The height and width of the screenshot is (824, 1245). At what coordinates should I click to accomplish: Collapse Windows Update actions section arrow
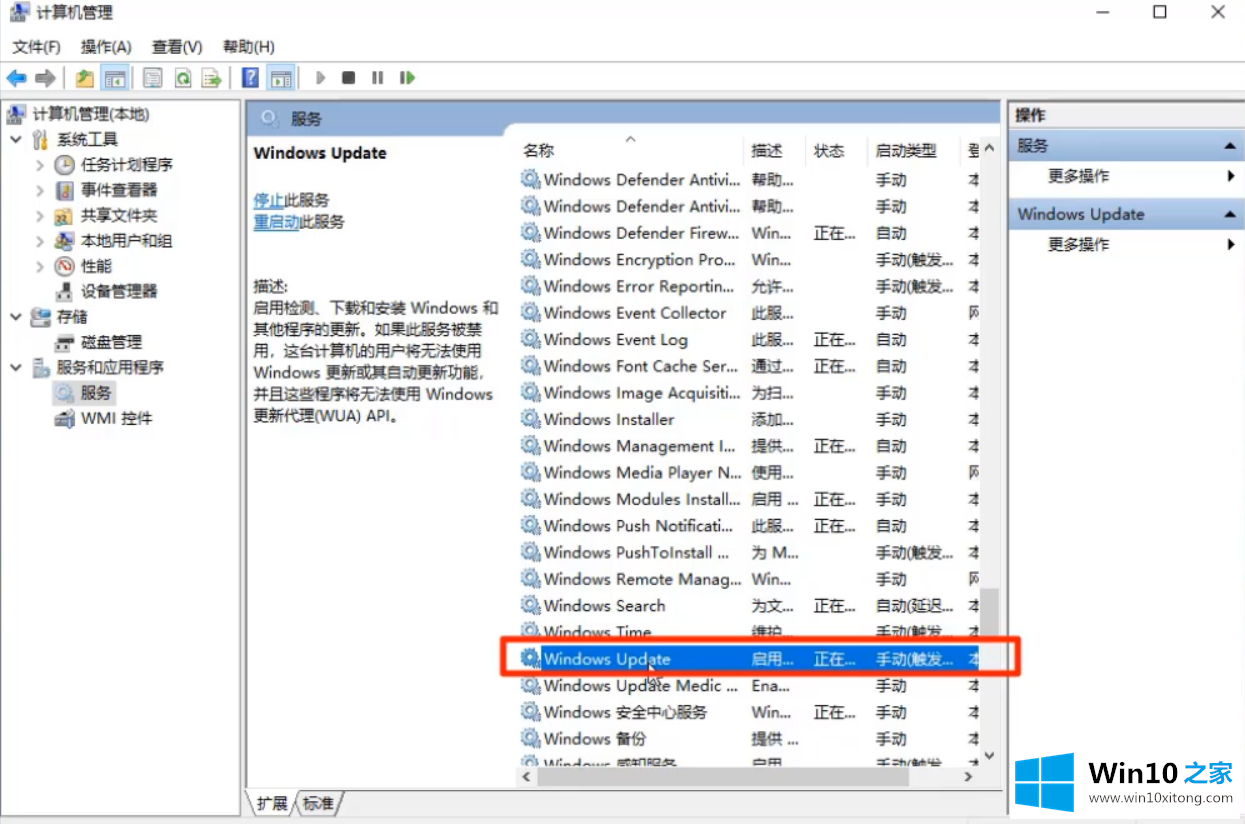[1229, 215]
